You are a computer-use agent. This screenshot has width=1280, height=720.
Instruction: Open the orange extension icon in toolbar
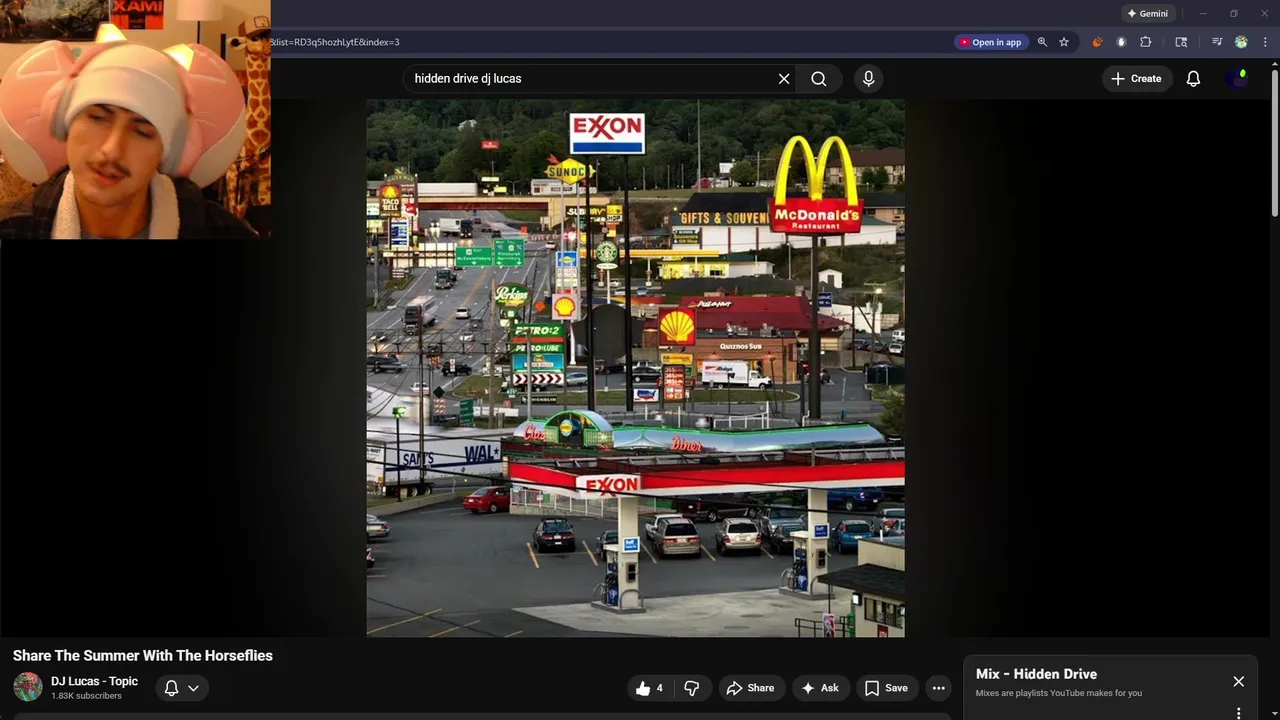[x=1097, y=42]
